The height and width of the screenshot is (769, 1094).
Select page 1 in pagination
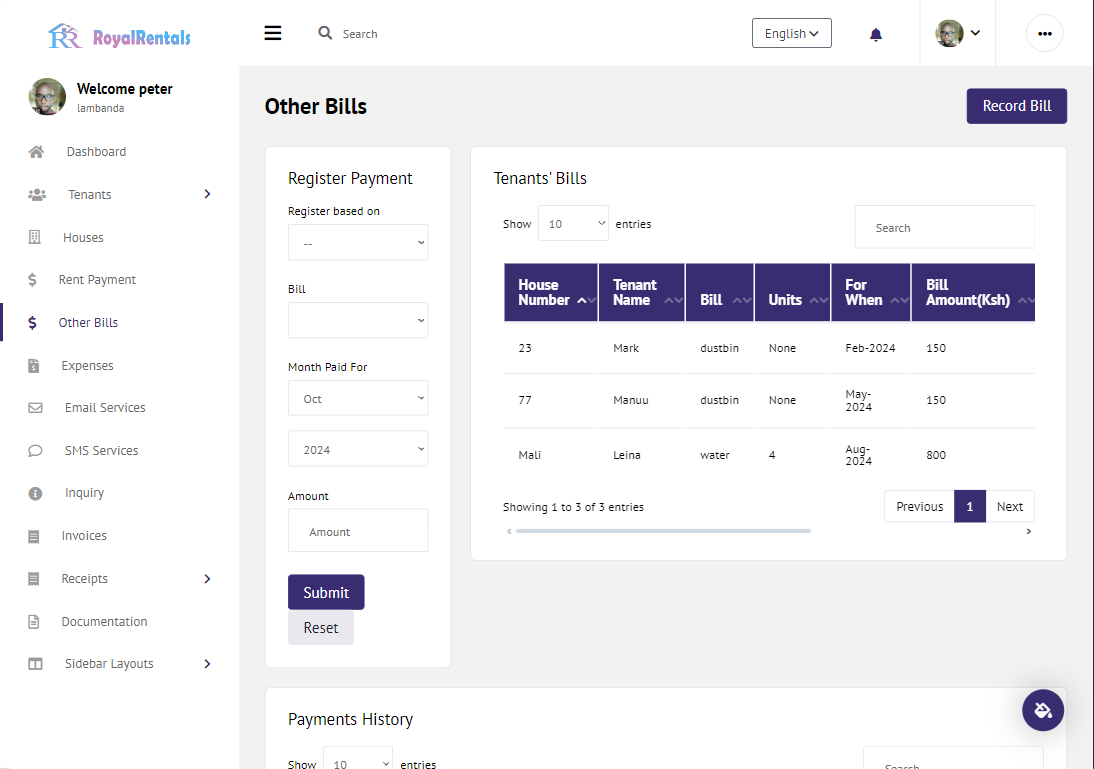pos(970,507)
